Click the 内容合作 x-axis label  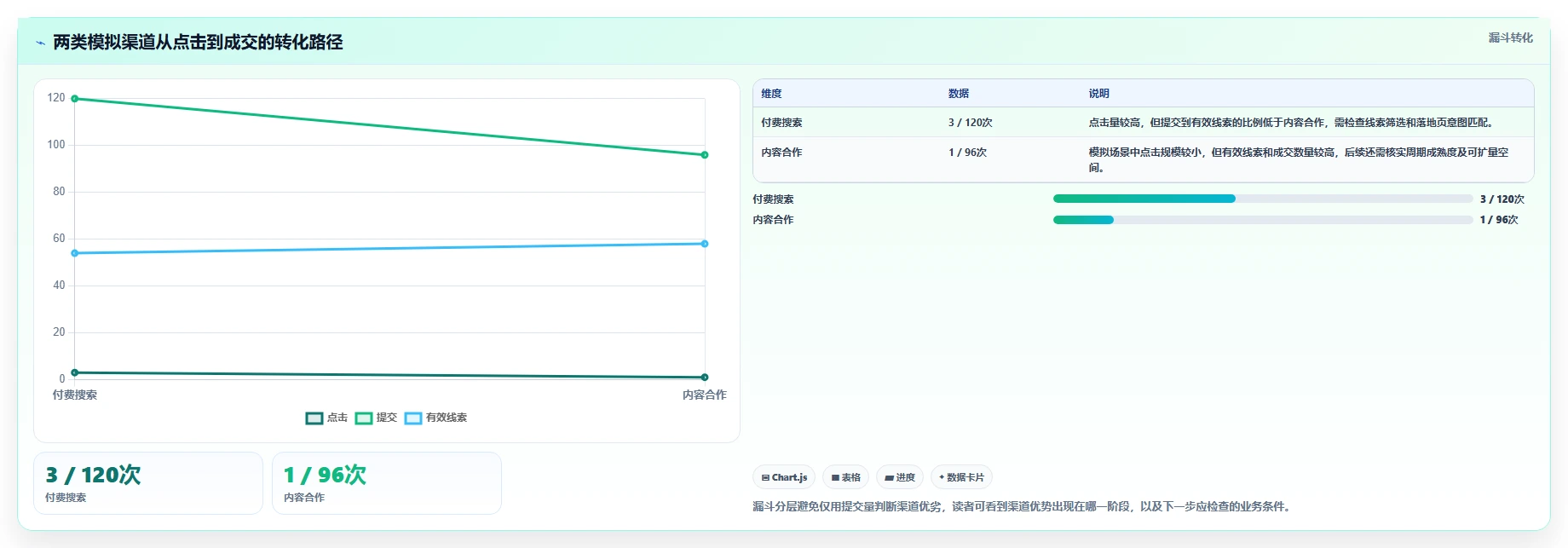705,395
